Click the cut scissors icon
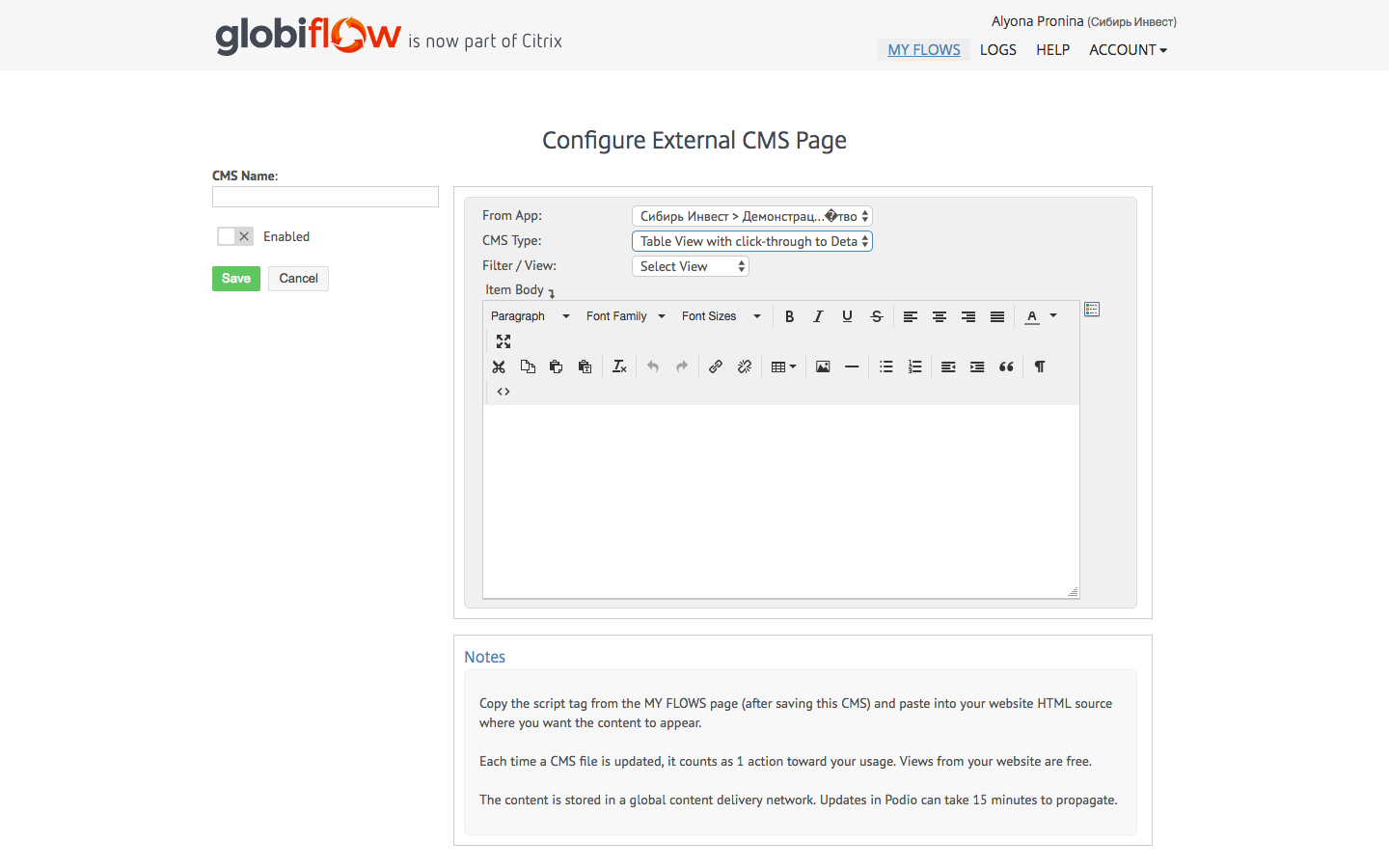The width and height of the screenshot is (1389, 868). pos(499,366)
